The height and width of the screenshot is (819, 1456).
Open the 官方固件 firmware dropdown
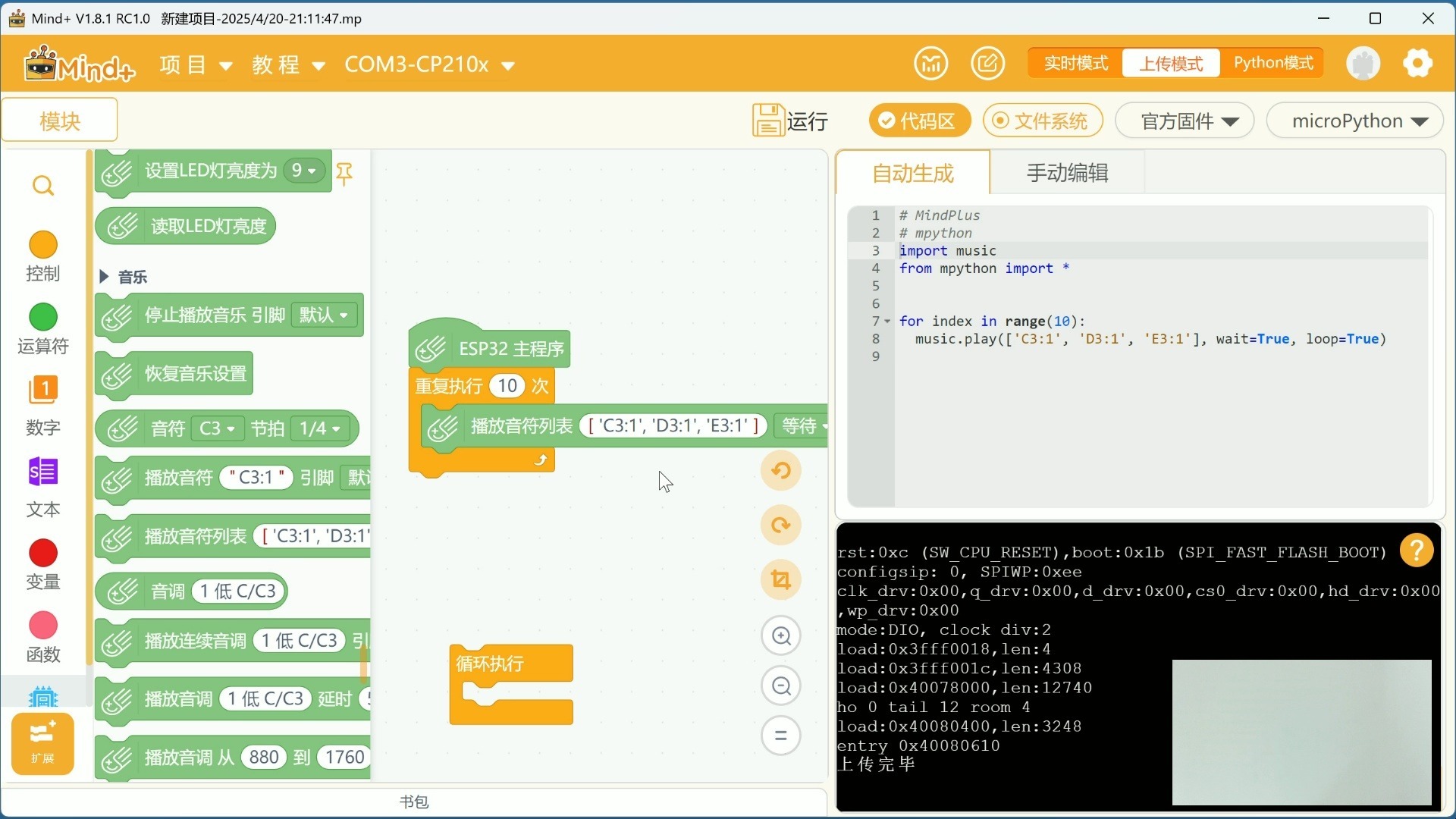click(1185, 121)
